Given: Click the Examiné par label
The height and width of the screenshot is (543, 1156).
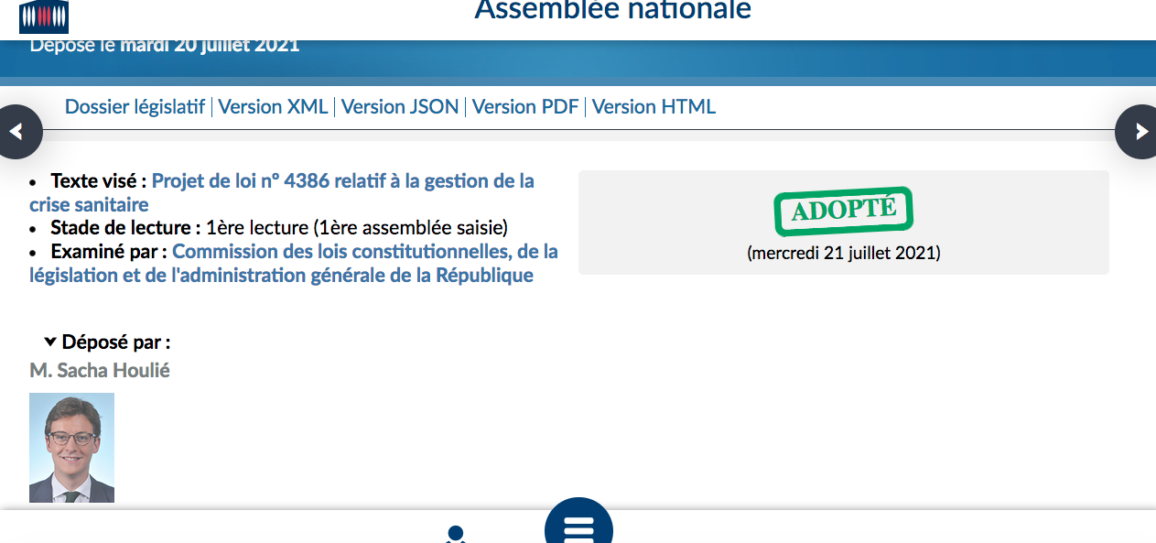Looking at the screenshot, I should 109,251.
